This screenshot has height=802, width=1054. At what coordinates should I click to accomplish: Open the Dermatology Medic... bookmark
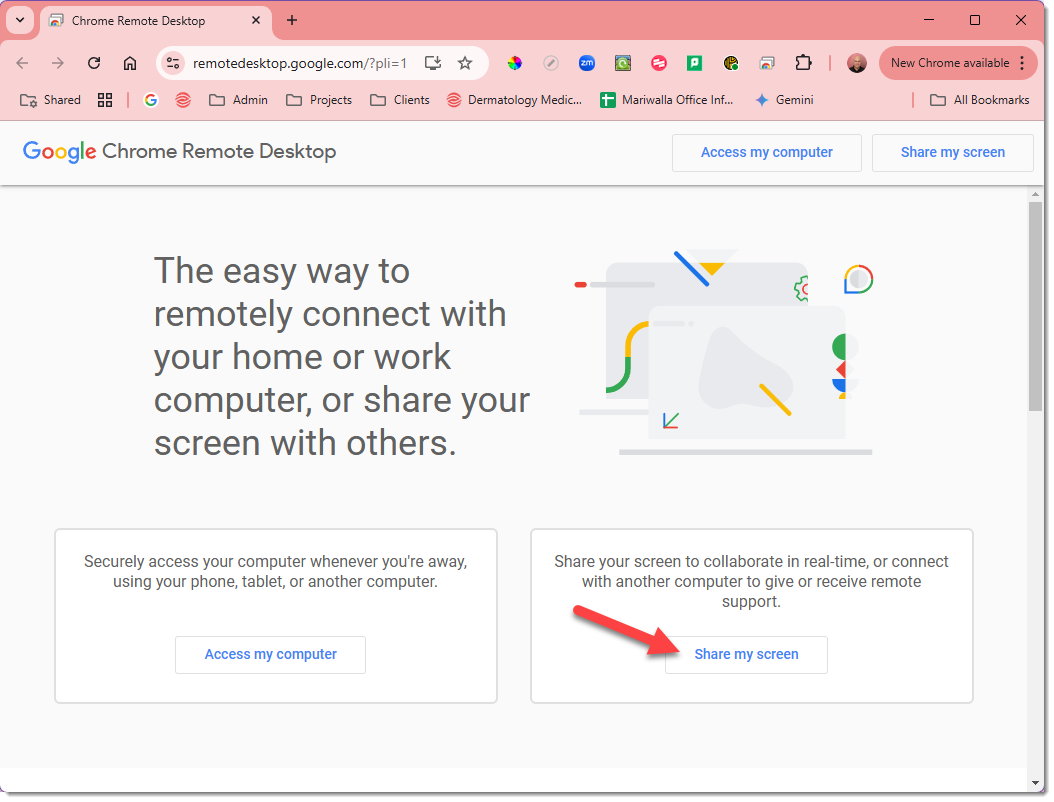click(x=515, y=100)
